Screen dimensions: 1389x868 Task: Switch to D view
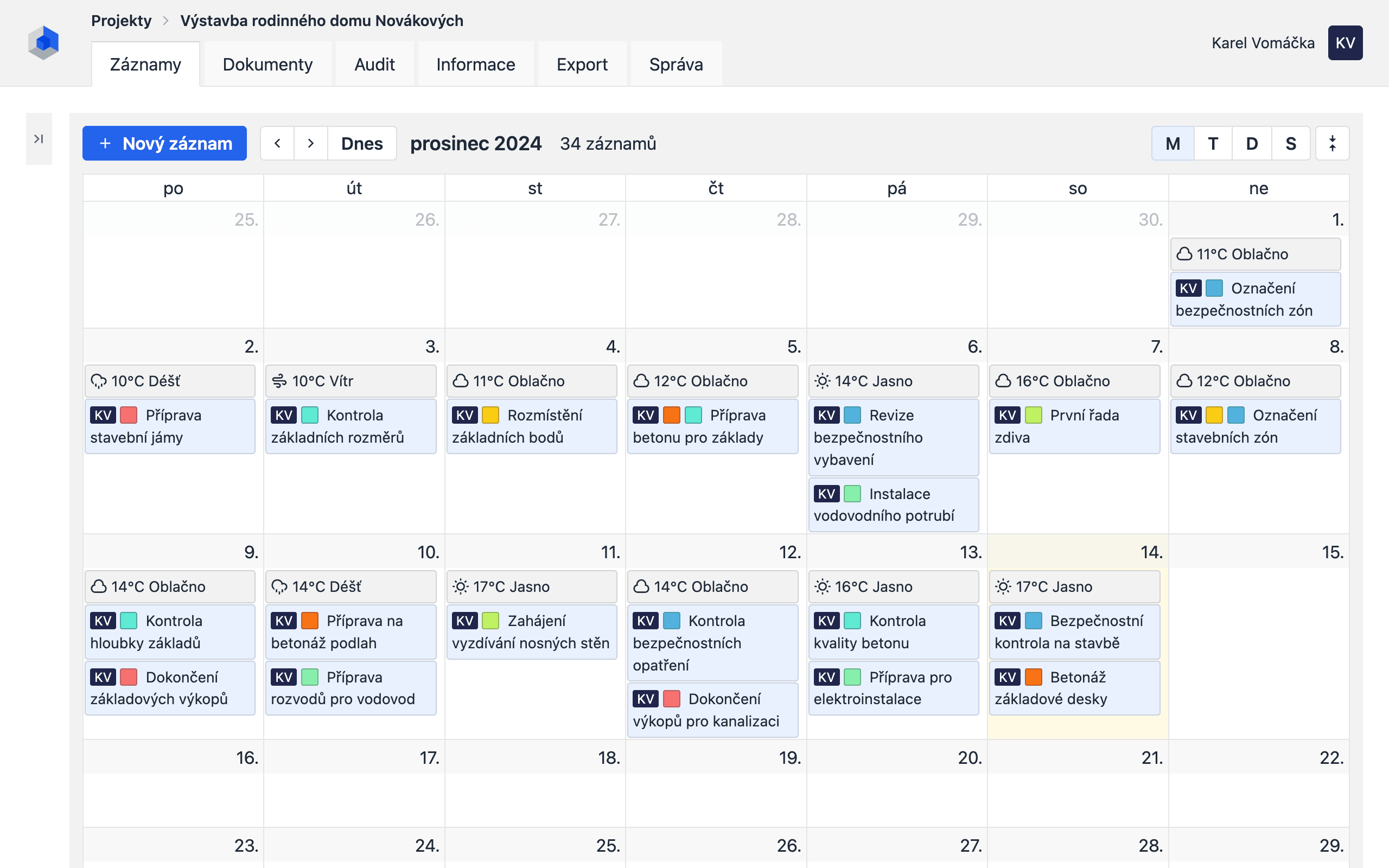point(1252,144)
